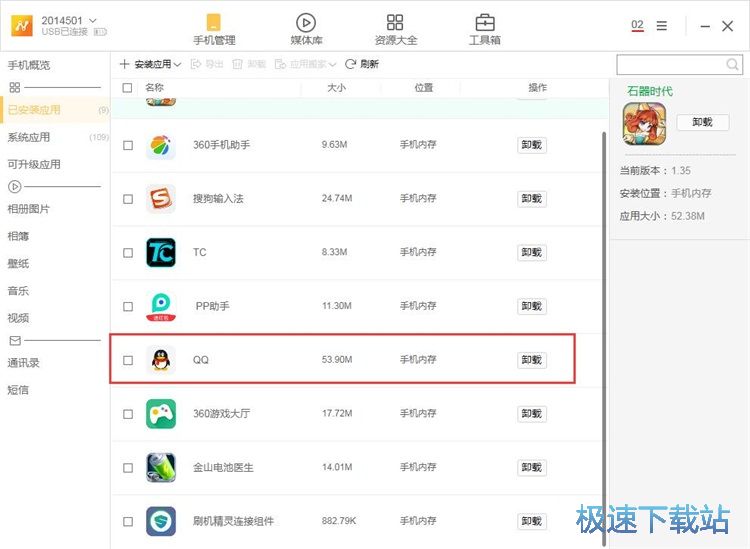This screenshot has height=549, width=750.
Task: Uninstall TC with its 卸载 button
Action: 532,253
